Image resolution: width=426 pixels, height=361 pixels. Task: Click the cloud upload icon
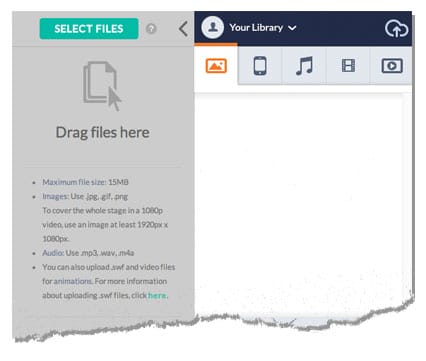(x=396, y=29)
